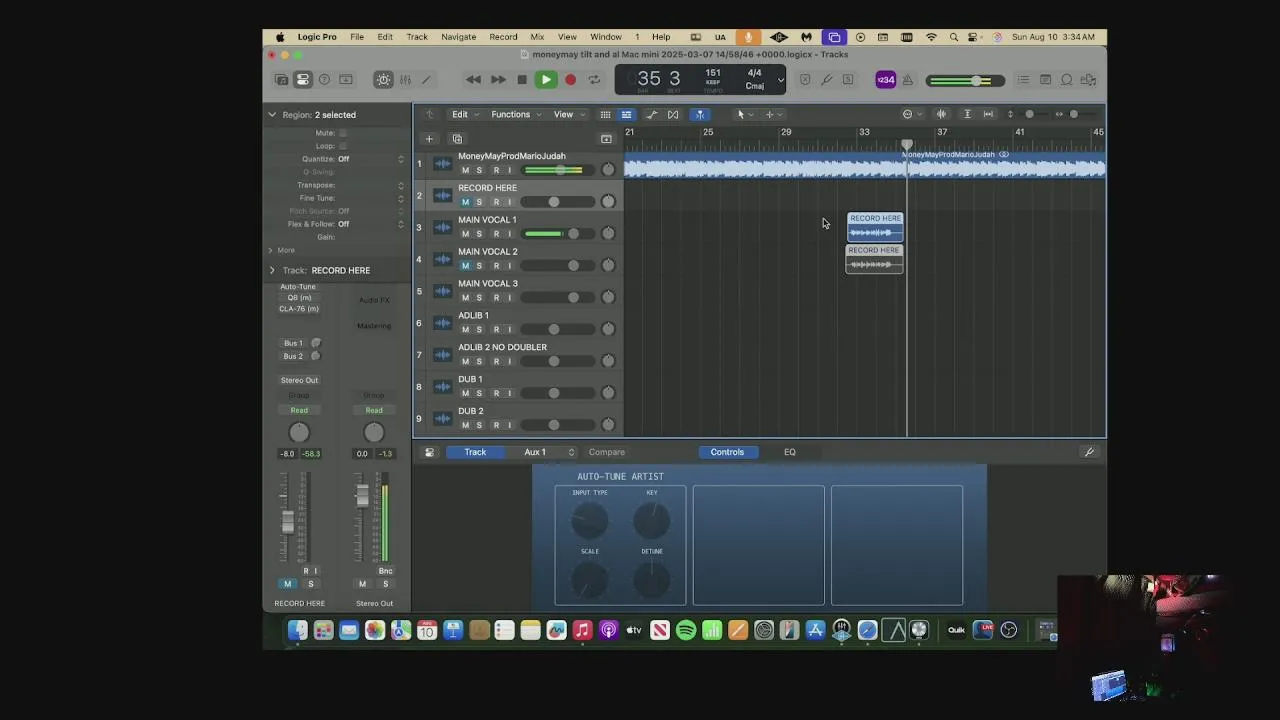Start recording with red Record button
The width and height of the screenshot is (1280, 720).
click(x=570, y=80)
